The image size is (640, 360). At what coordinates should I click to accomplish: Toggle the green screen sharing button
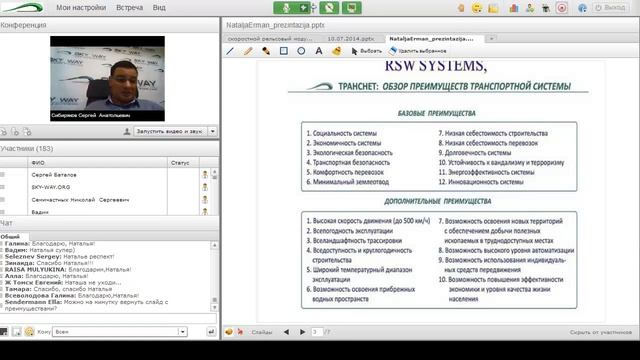tap(351, 8)
